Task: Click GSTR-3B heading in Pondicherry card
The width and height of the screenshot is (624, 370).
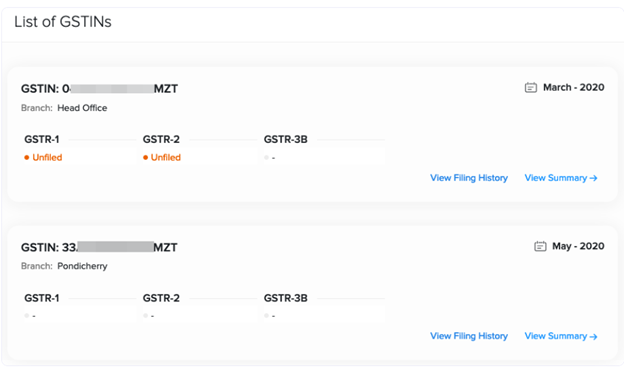Action: pos(286,298)
